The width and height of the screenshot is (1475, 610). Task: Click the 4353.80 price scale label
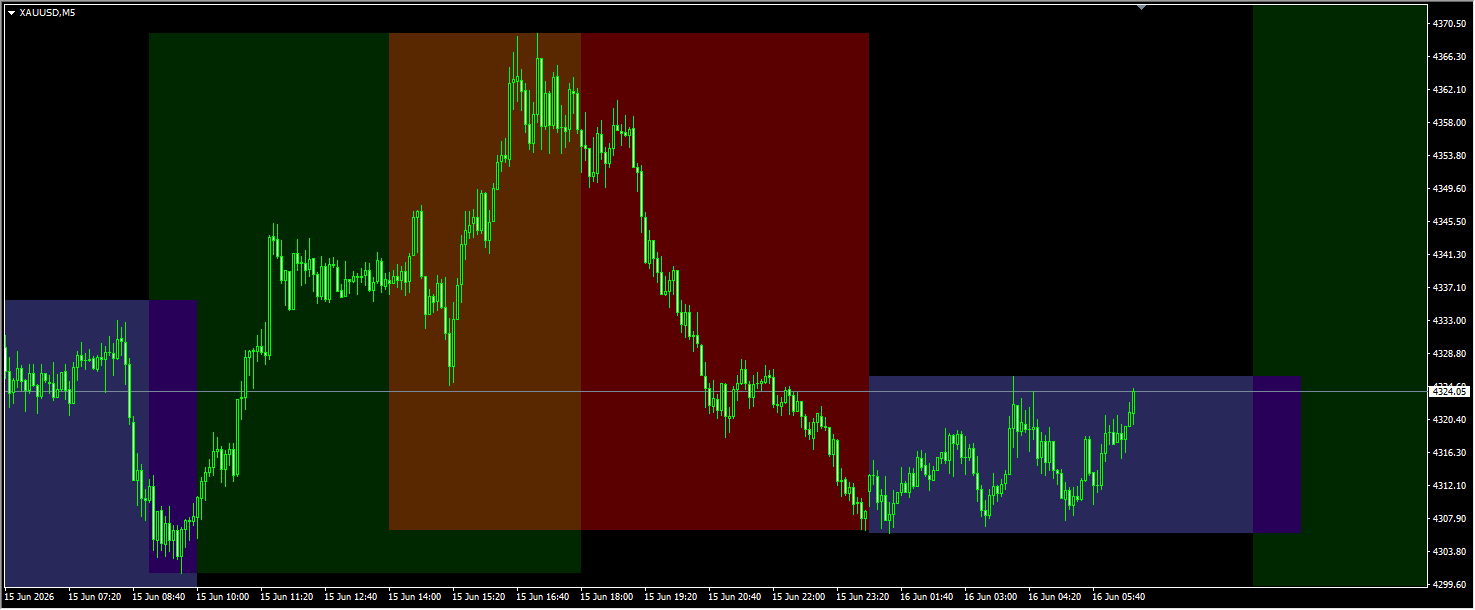[x=1448, y=155]
